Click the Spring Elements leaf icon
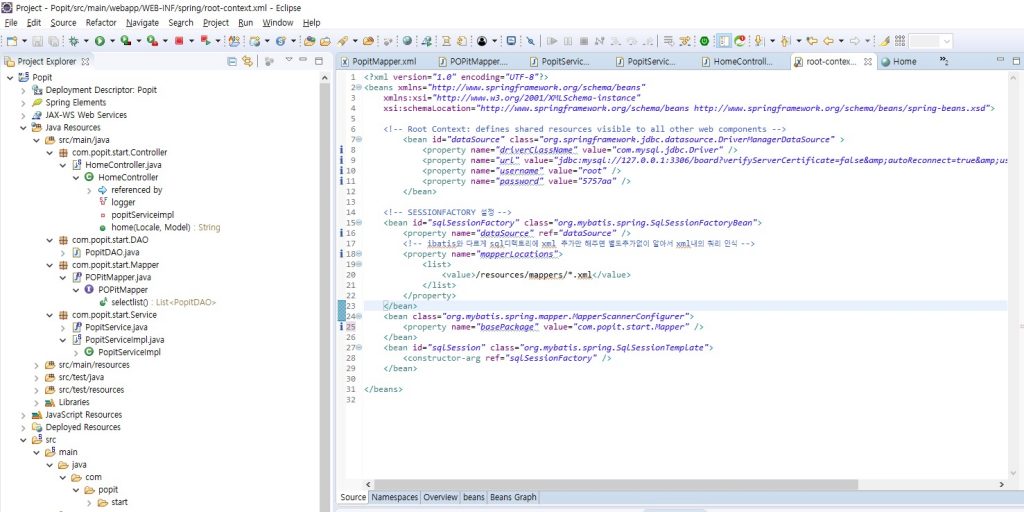 tap(37, 102)
